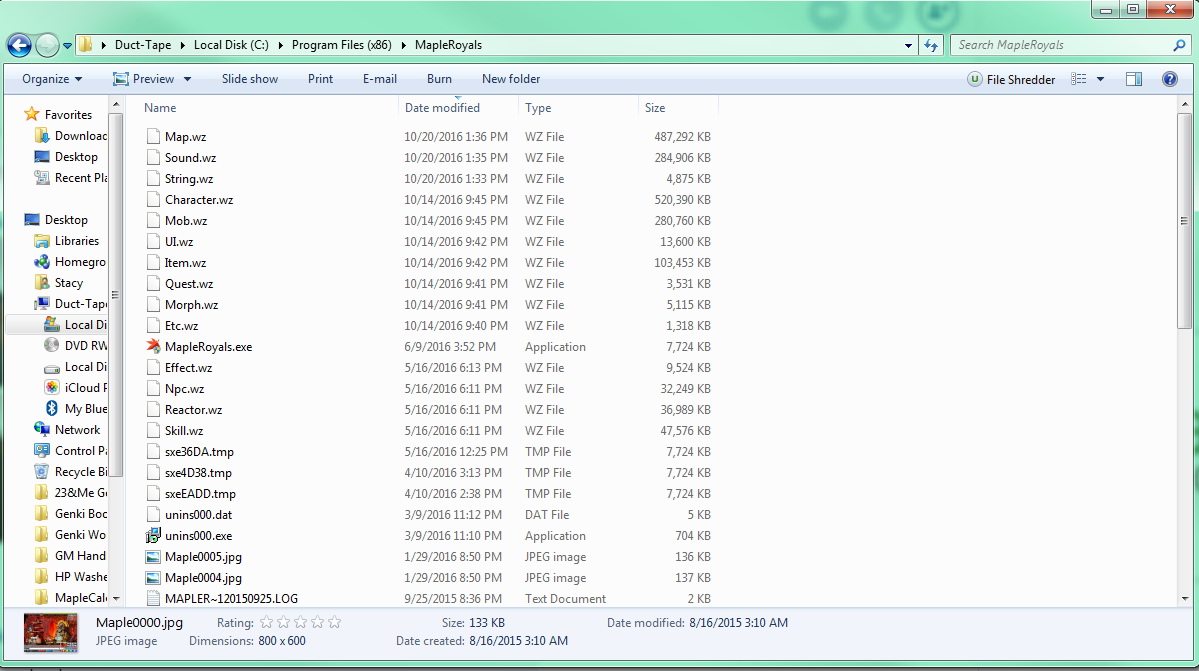Click the Libraries folder icon
Image resolution: width=1199 pixels, height=671 pixels.
[x=42, y=241]
